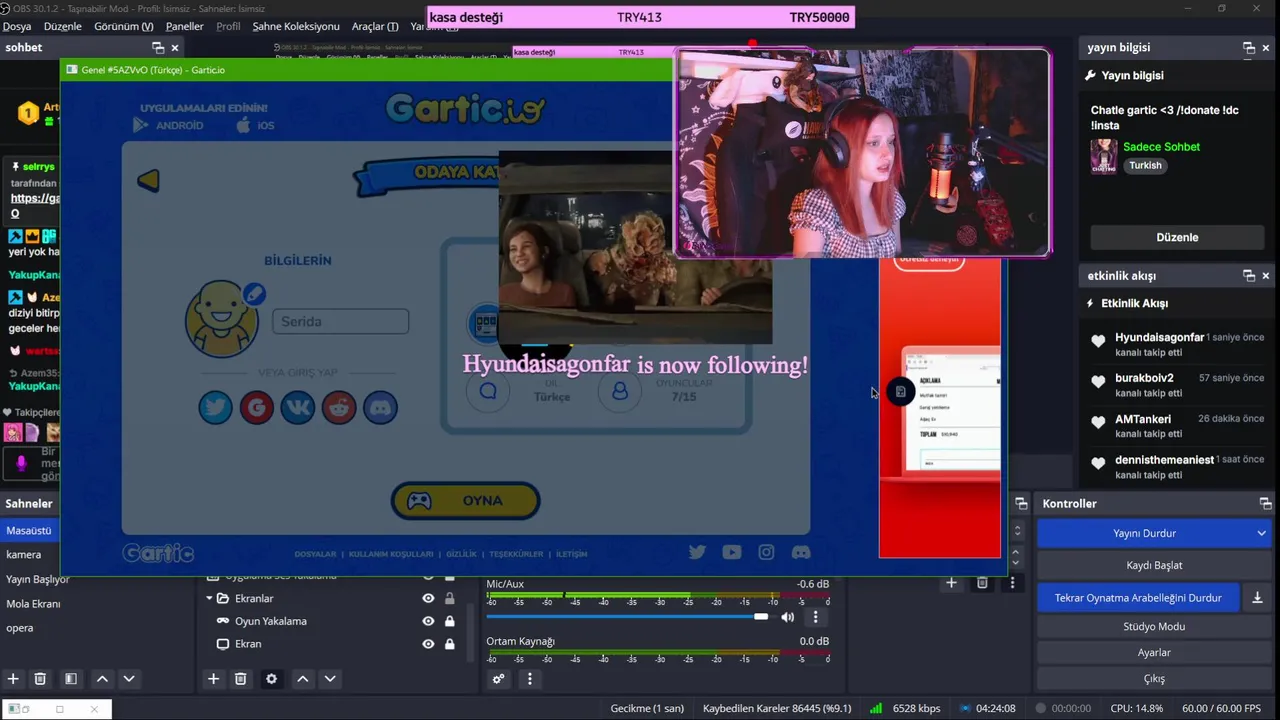The height and width of the screenshot is (720, 1280).
Task: Open scene filters icon in Sahneler toolbar
Action: [71, 679]
